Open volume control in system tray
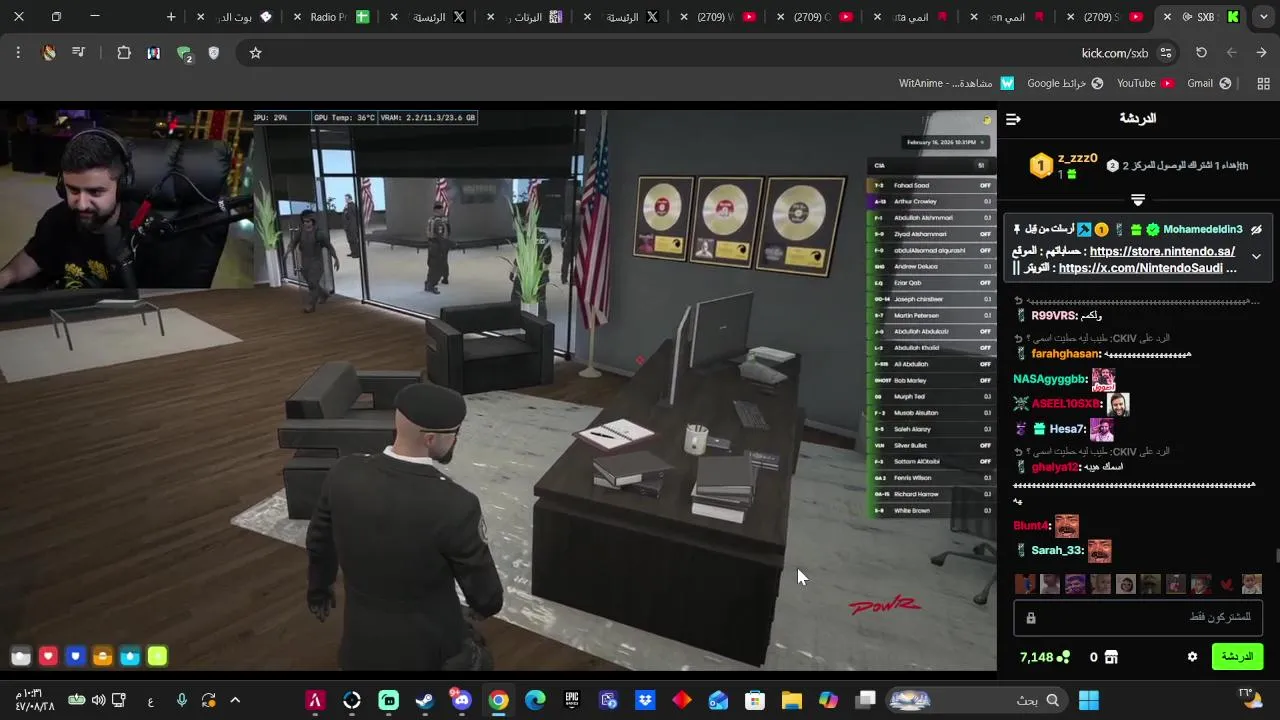Screen dimensions: 1280x720 pos(98,700)
